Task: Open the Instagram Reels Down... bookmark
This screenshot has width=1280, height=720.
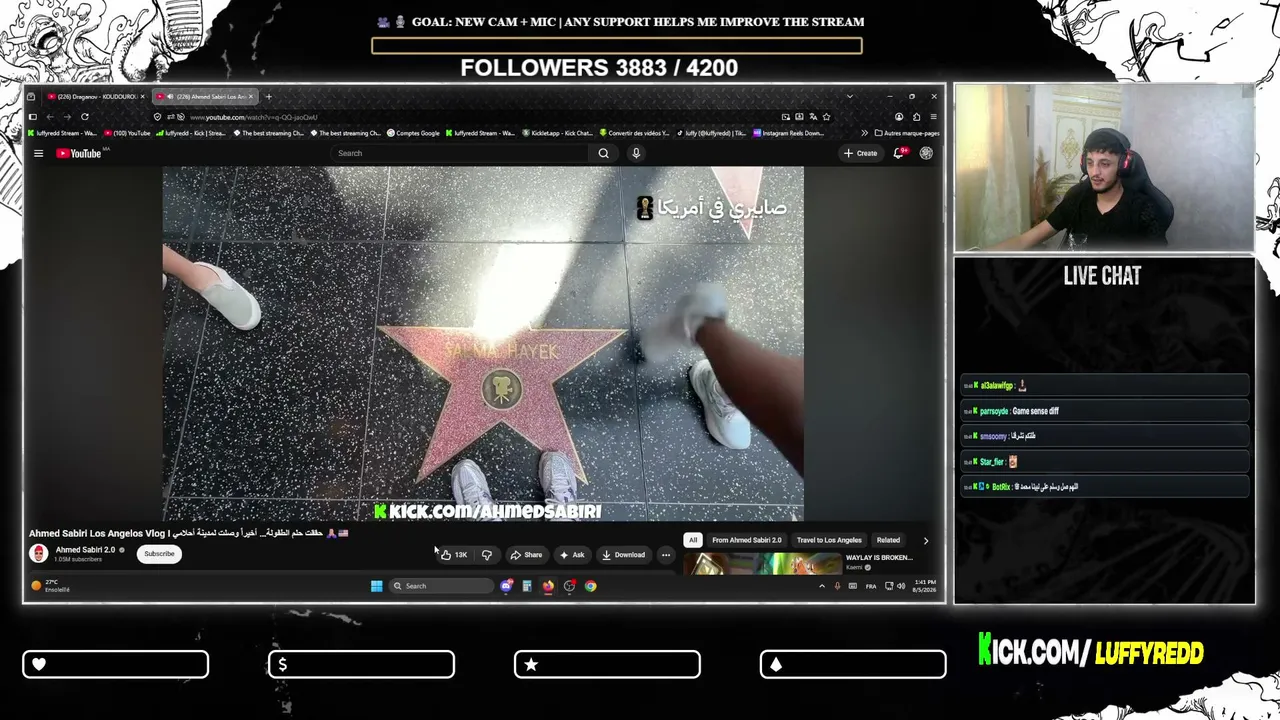Action: (x=789, y=133)
